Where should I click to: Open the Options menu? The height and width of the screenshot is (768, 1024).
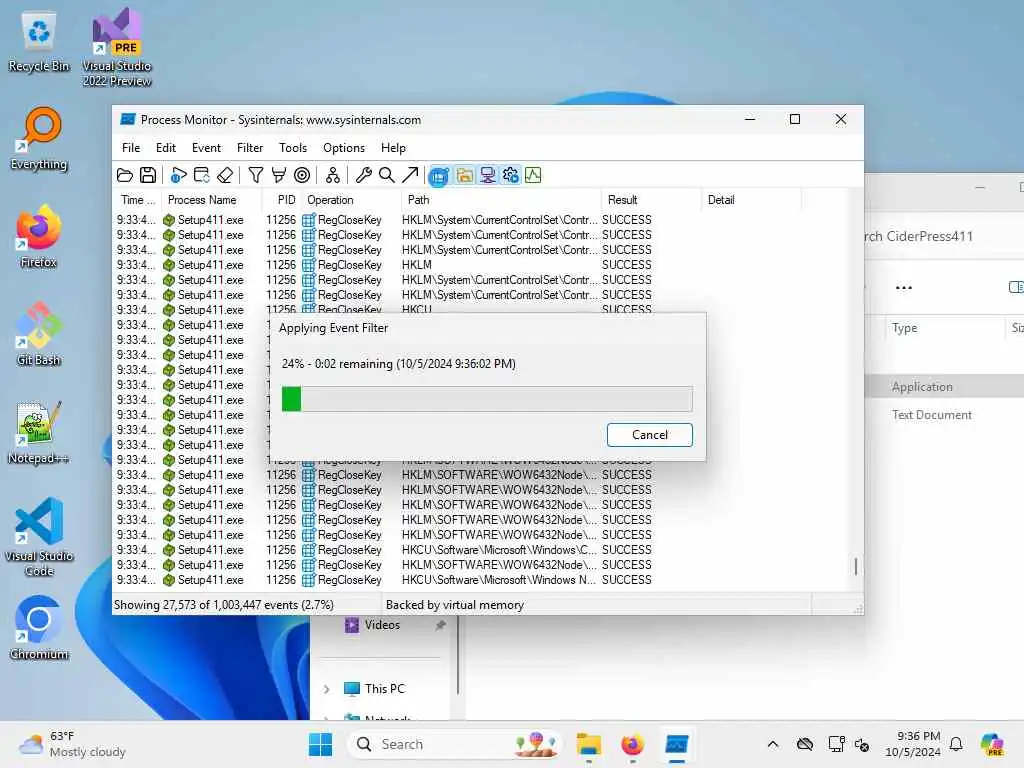click(344, 148)
